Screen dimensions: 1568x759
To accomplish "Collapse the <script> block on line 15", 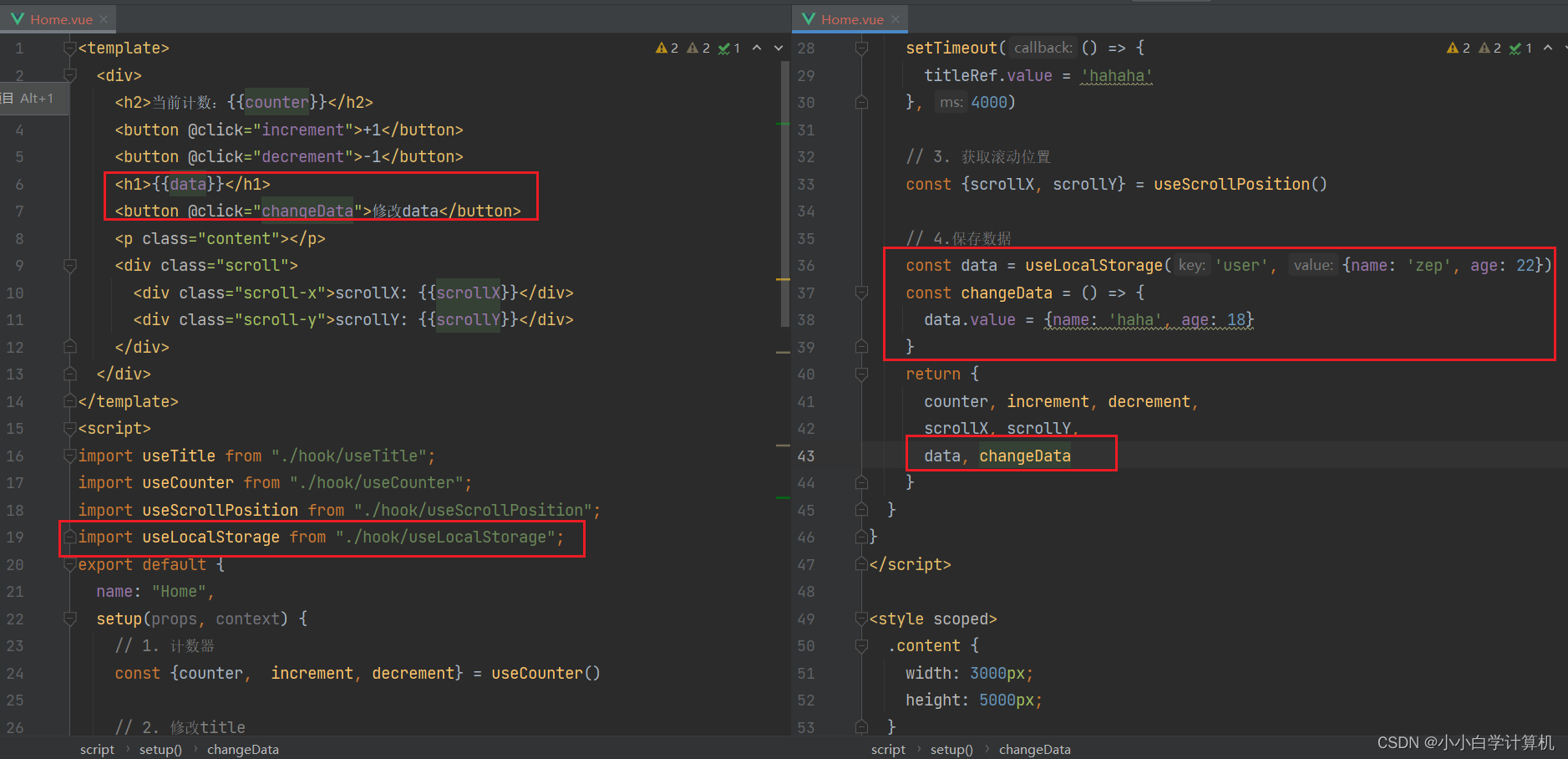I will click(70, 429).
